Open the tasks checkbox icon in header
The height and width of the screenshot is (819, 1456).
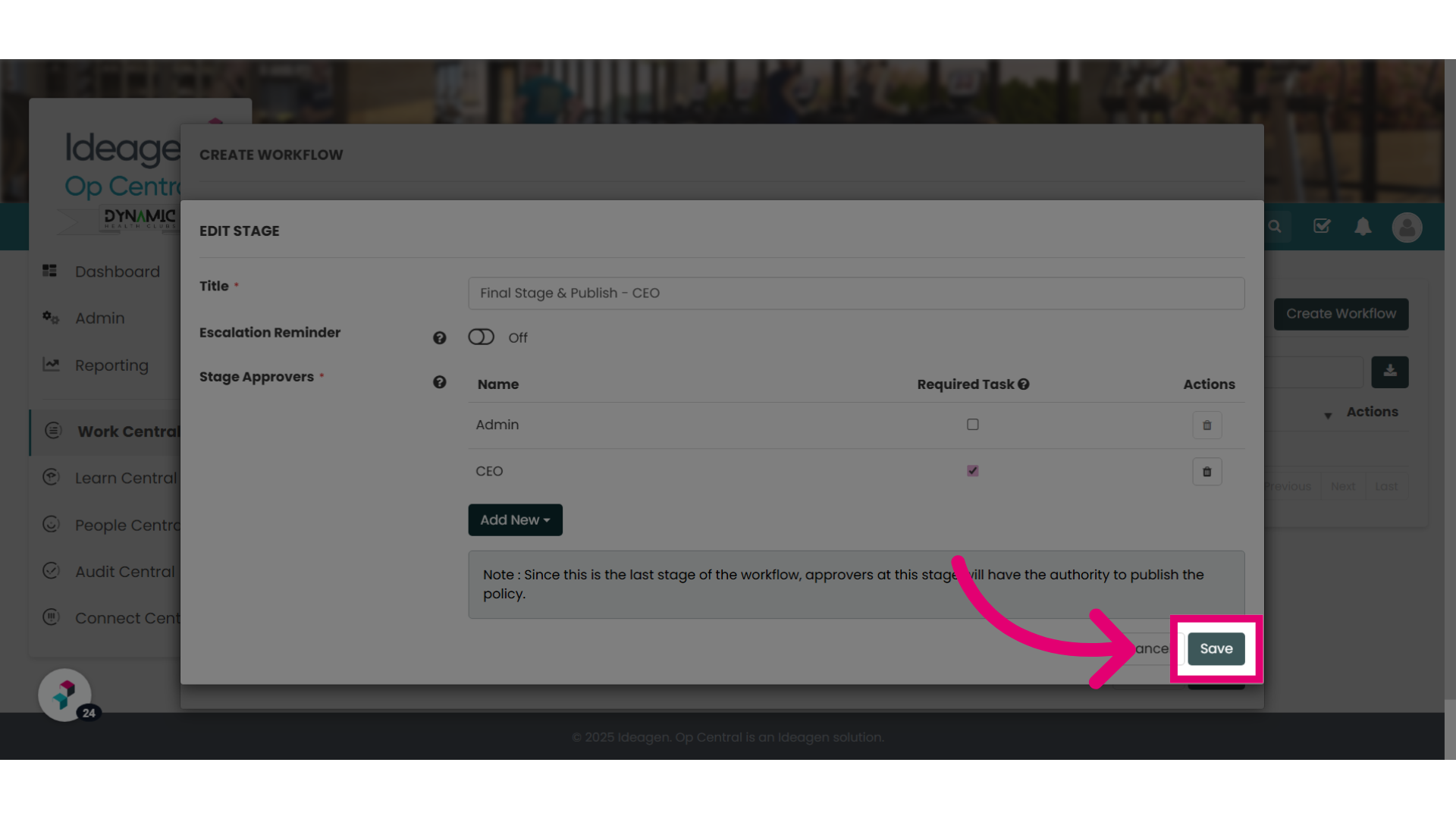pos(1322,226)
